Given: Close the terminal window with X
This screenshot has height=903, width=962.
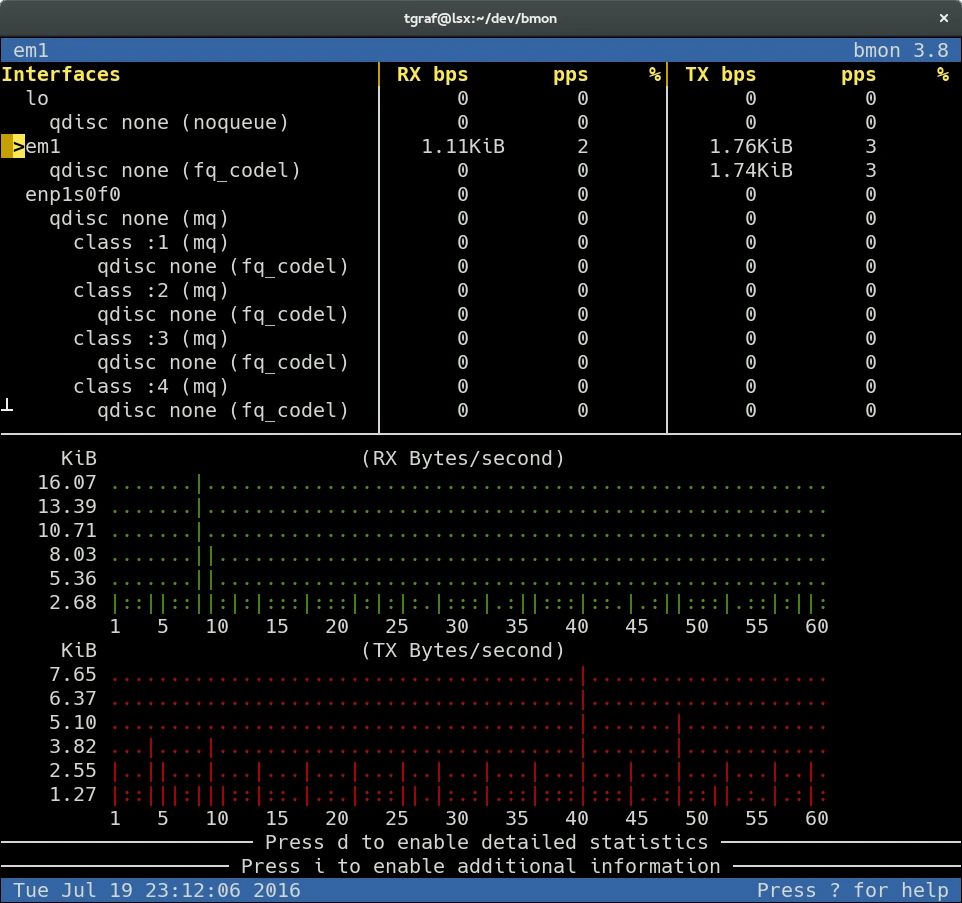Looking at the screenshot, I should point(944,18).
